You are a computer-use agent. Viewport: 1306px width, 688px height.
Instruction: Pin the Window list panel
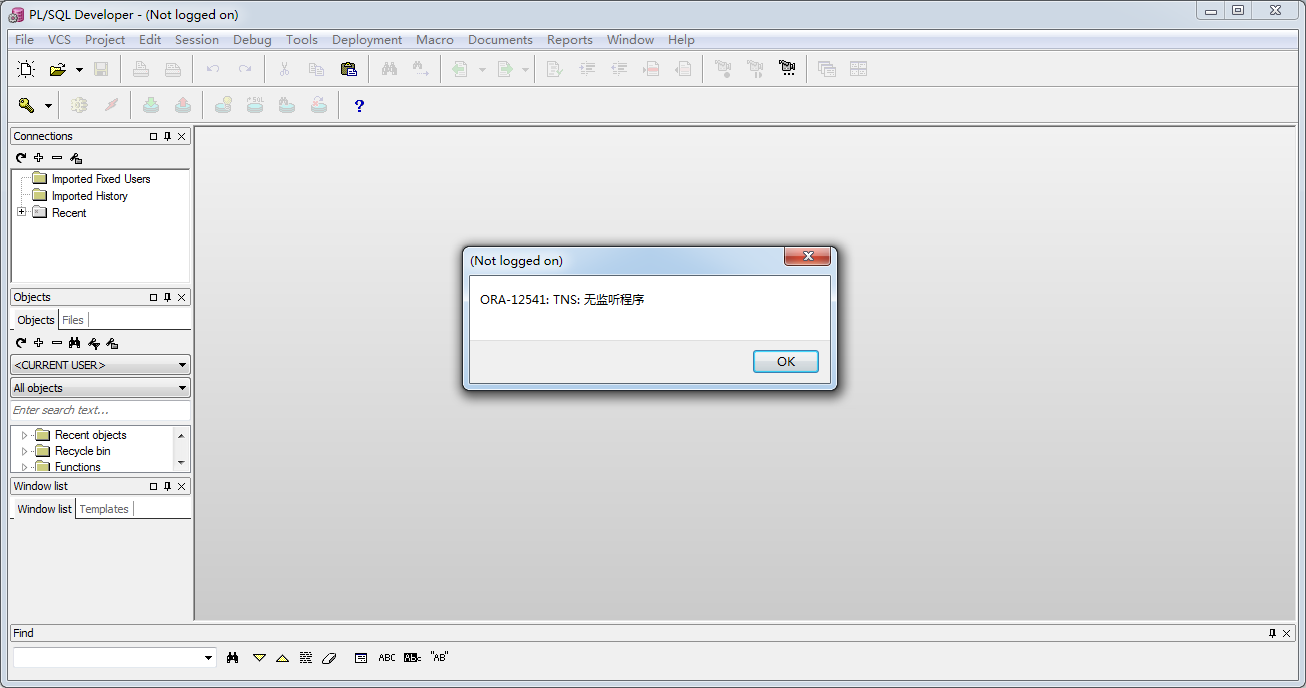point(167,486)
